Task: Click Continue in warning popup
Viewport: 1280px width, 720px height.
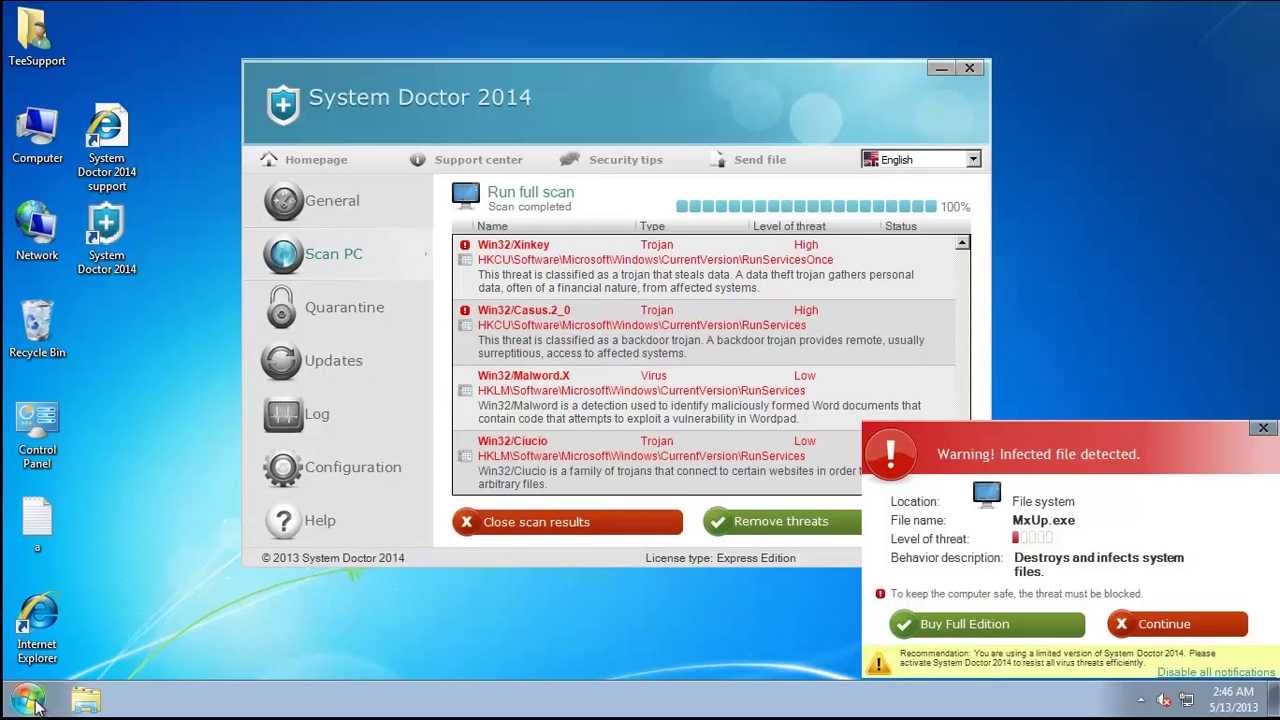Action: coord(1177,624)
